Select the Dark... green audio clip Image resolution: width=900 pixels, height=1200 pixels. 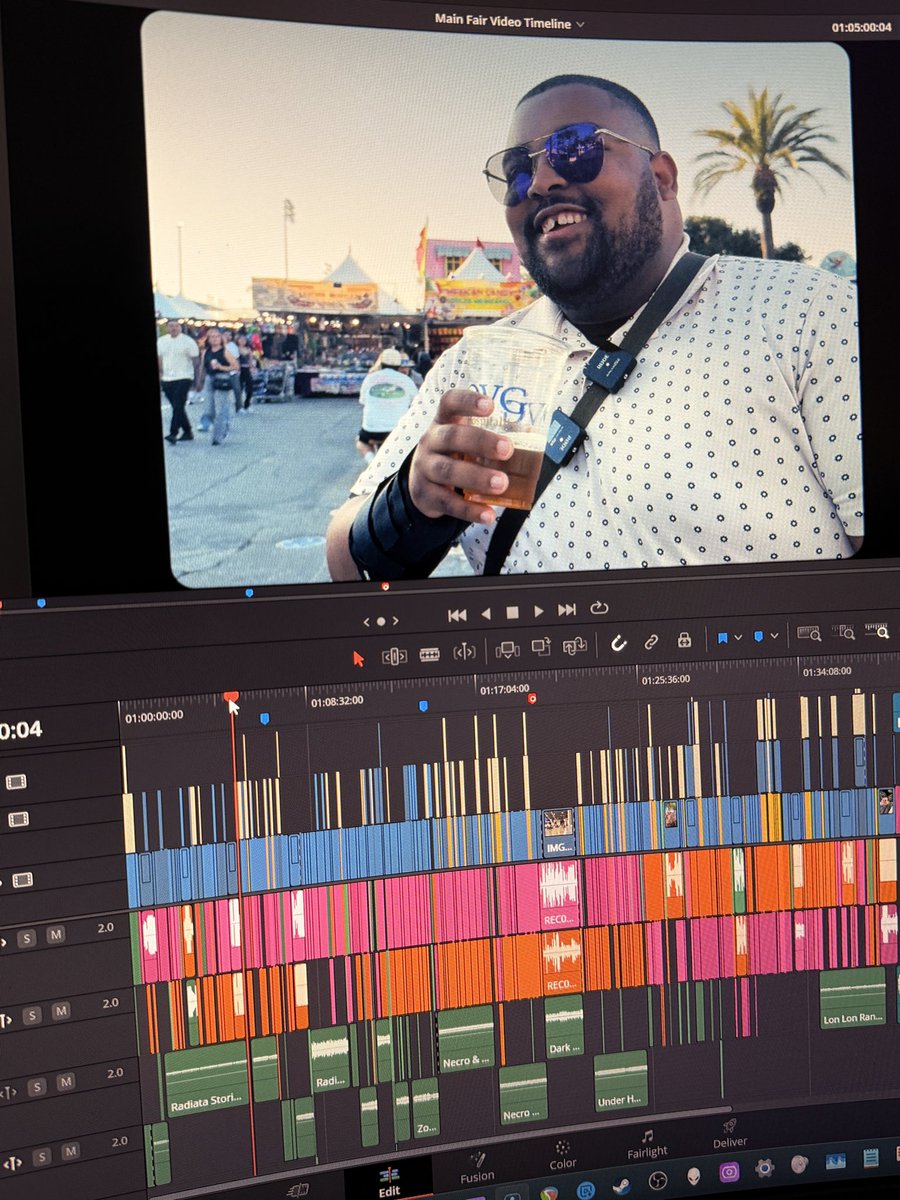click(x=564, y=1026)
